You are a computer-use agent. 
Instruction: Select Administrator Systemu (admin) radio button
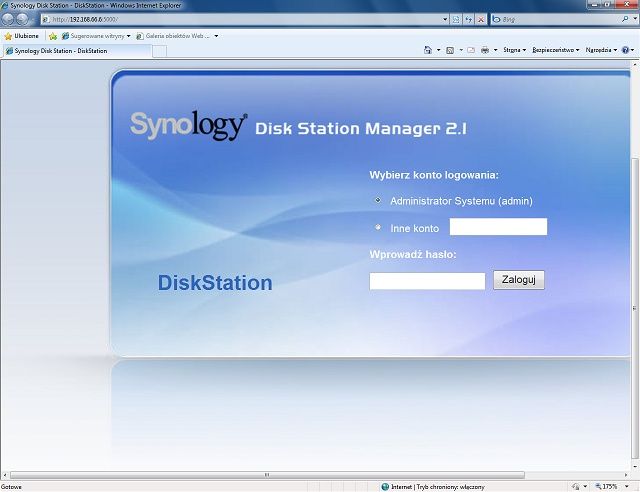coord(378,200)
